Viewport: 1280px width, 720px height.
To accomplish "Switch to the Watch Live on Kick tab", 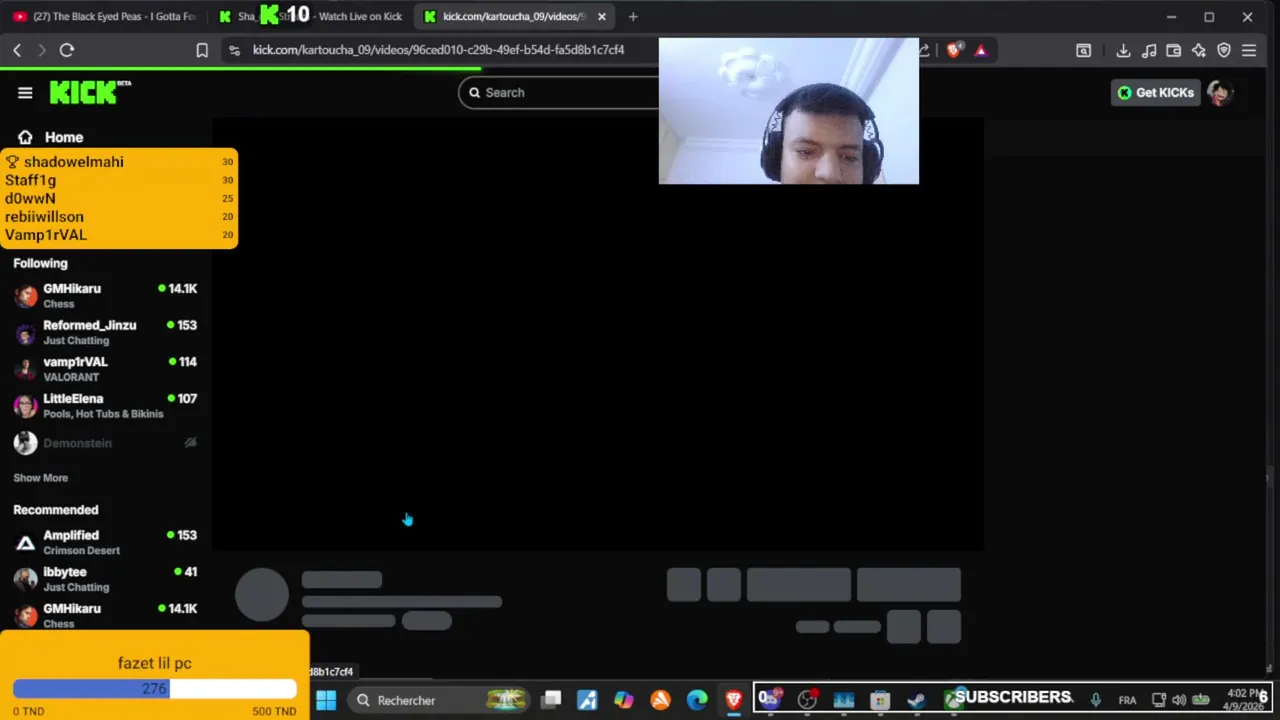I will click(x=310, y=16).
